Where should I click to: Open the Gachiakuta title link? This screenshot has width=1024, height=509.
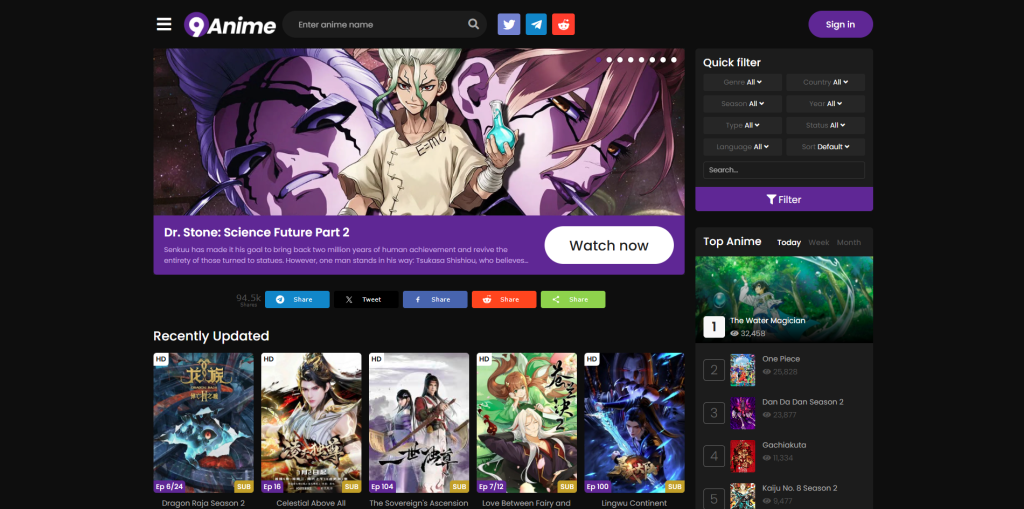(784, 445)
